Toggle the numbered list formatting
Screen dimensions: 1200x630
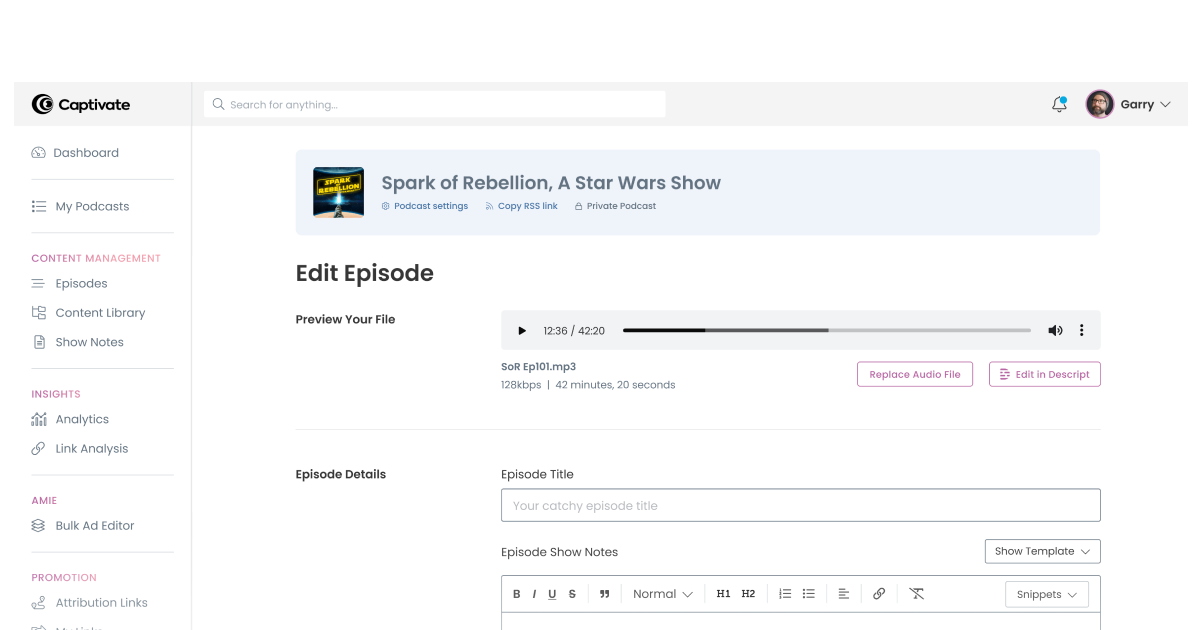785,593
